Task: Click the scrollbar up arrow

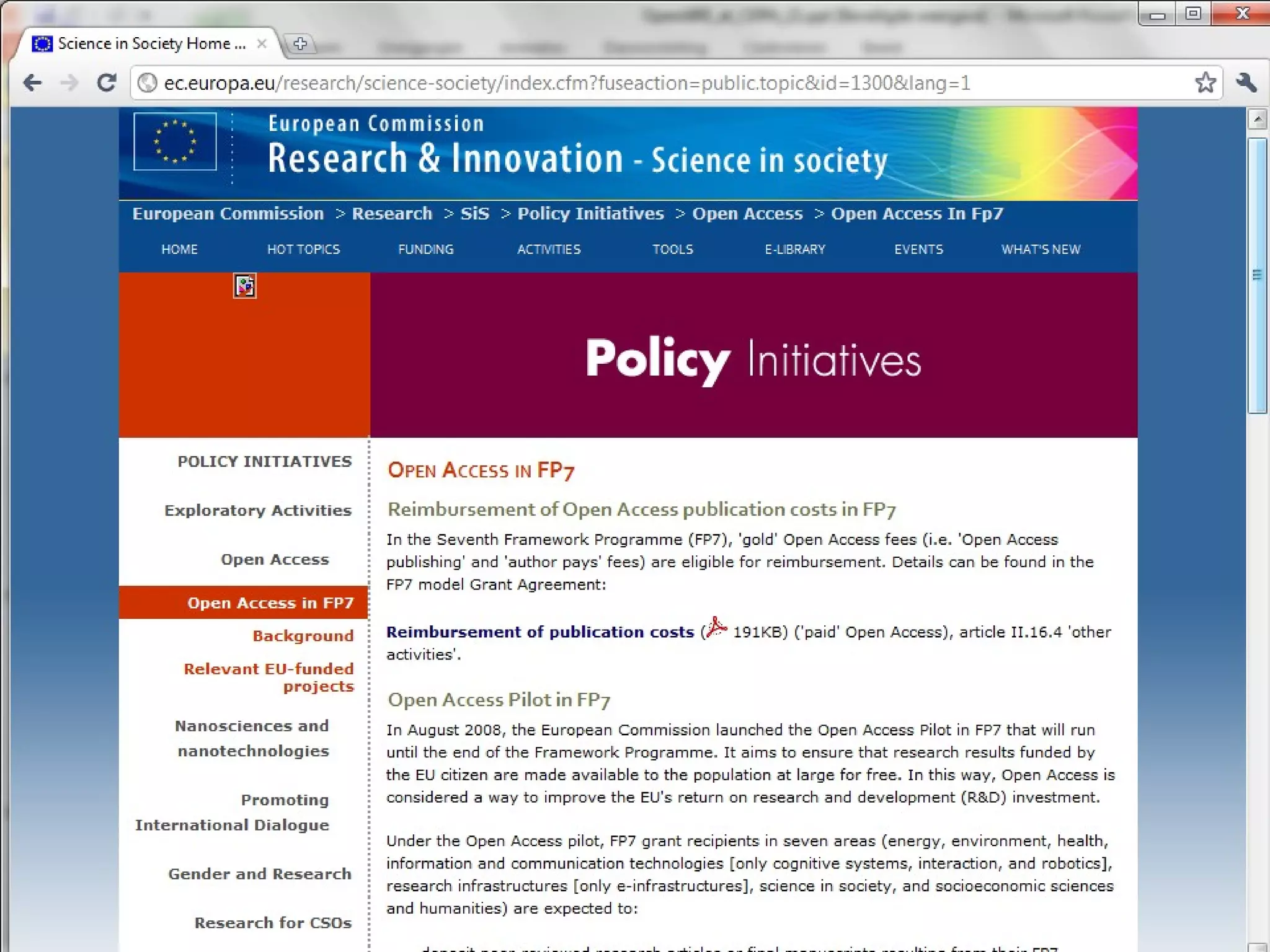Action: tap(1257, 119)
